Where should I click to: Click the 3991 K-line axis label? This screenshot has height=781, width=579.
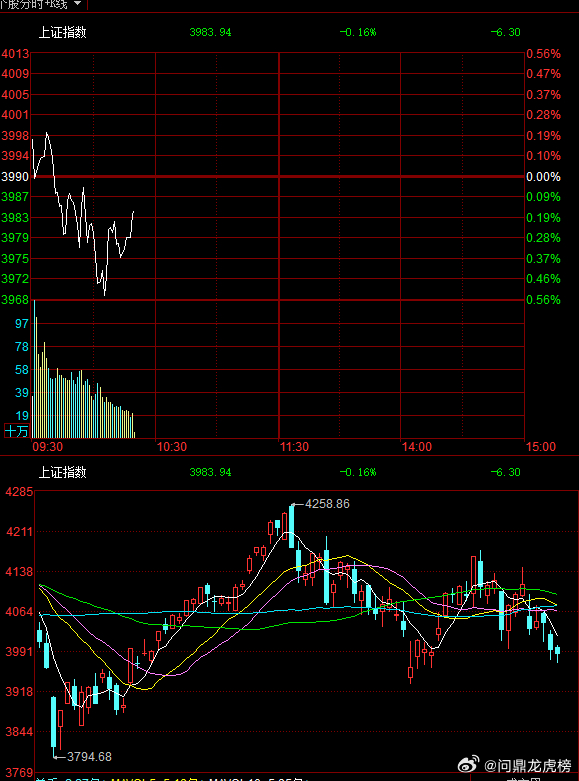coord(19,652)
